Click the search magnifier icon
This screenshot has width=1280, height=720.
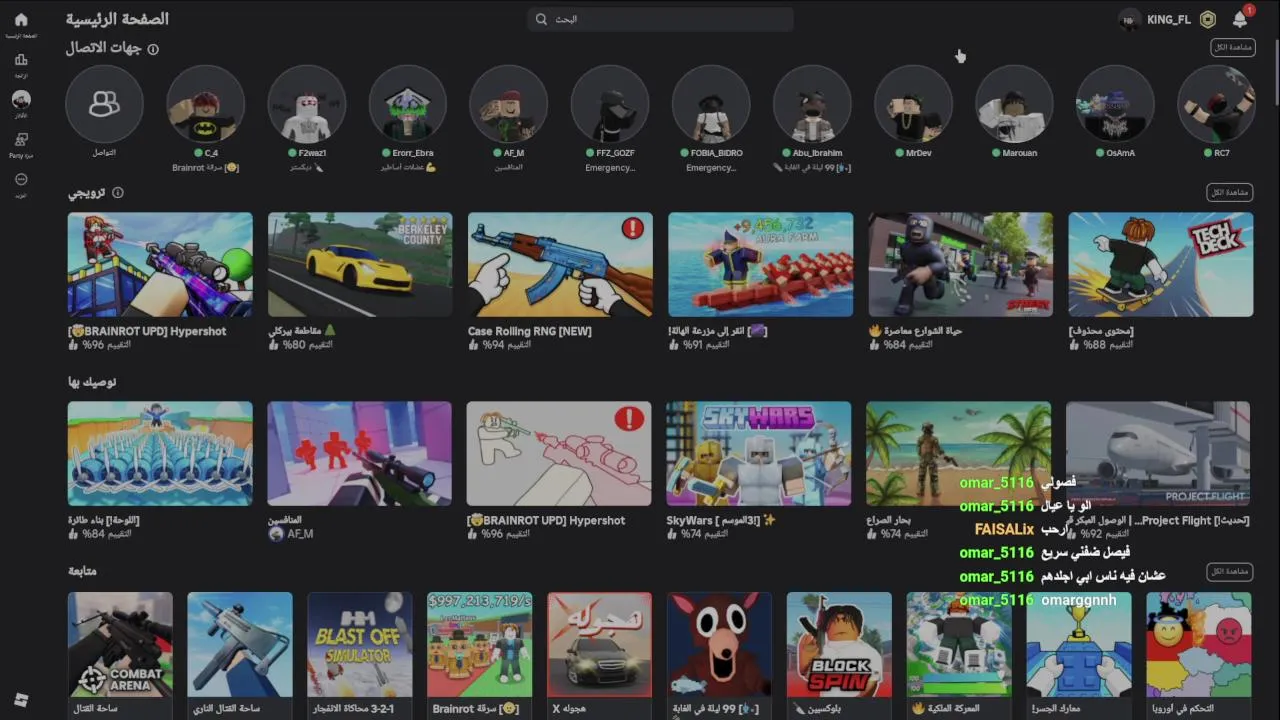pos(541,19)
